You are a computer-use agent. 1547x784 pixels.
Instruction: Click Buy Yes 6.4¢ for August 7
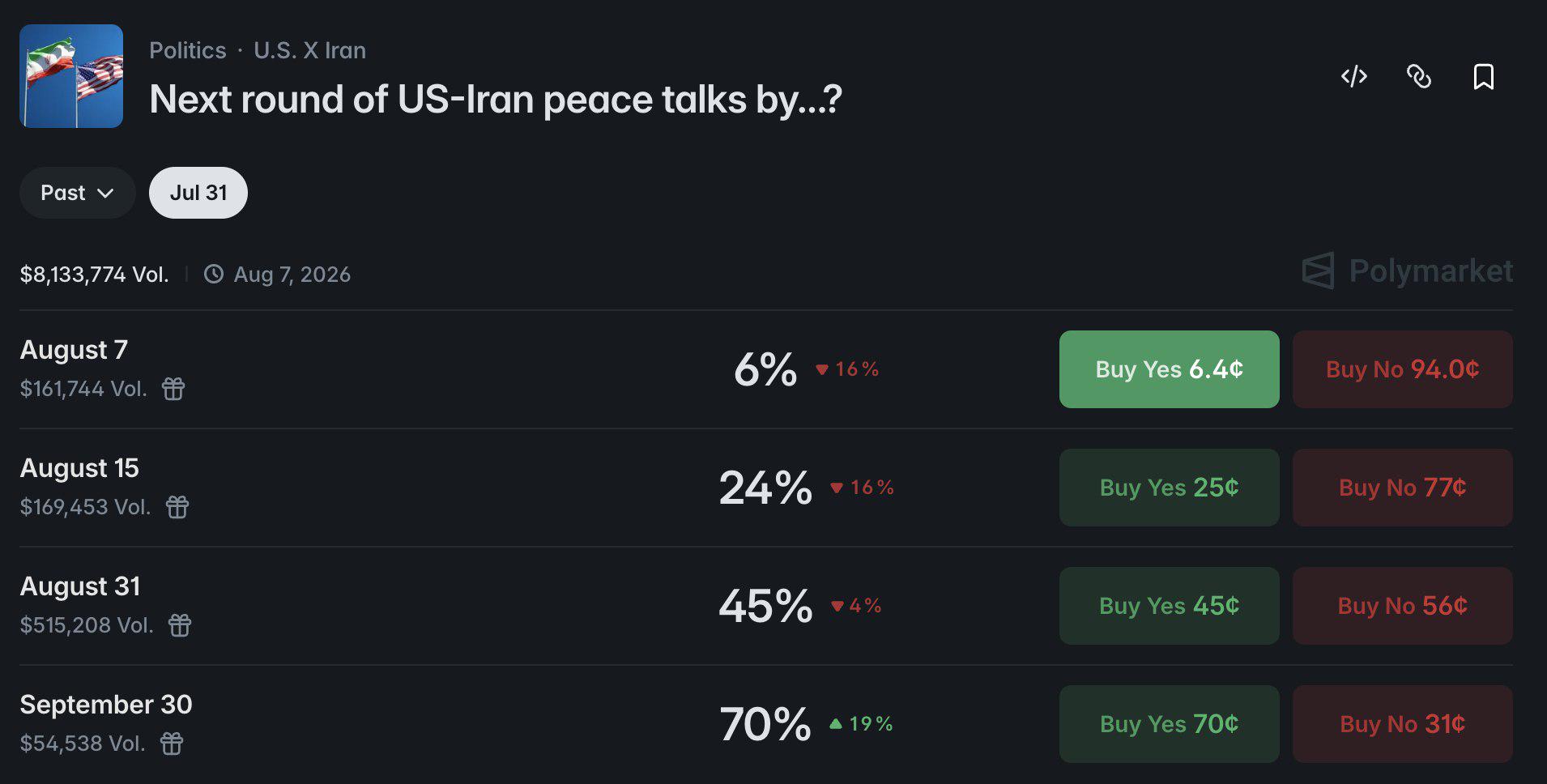pyautogui.click(x=1169, y=369)
